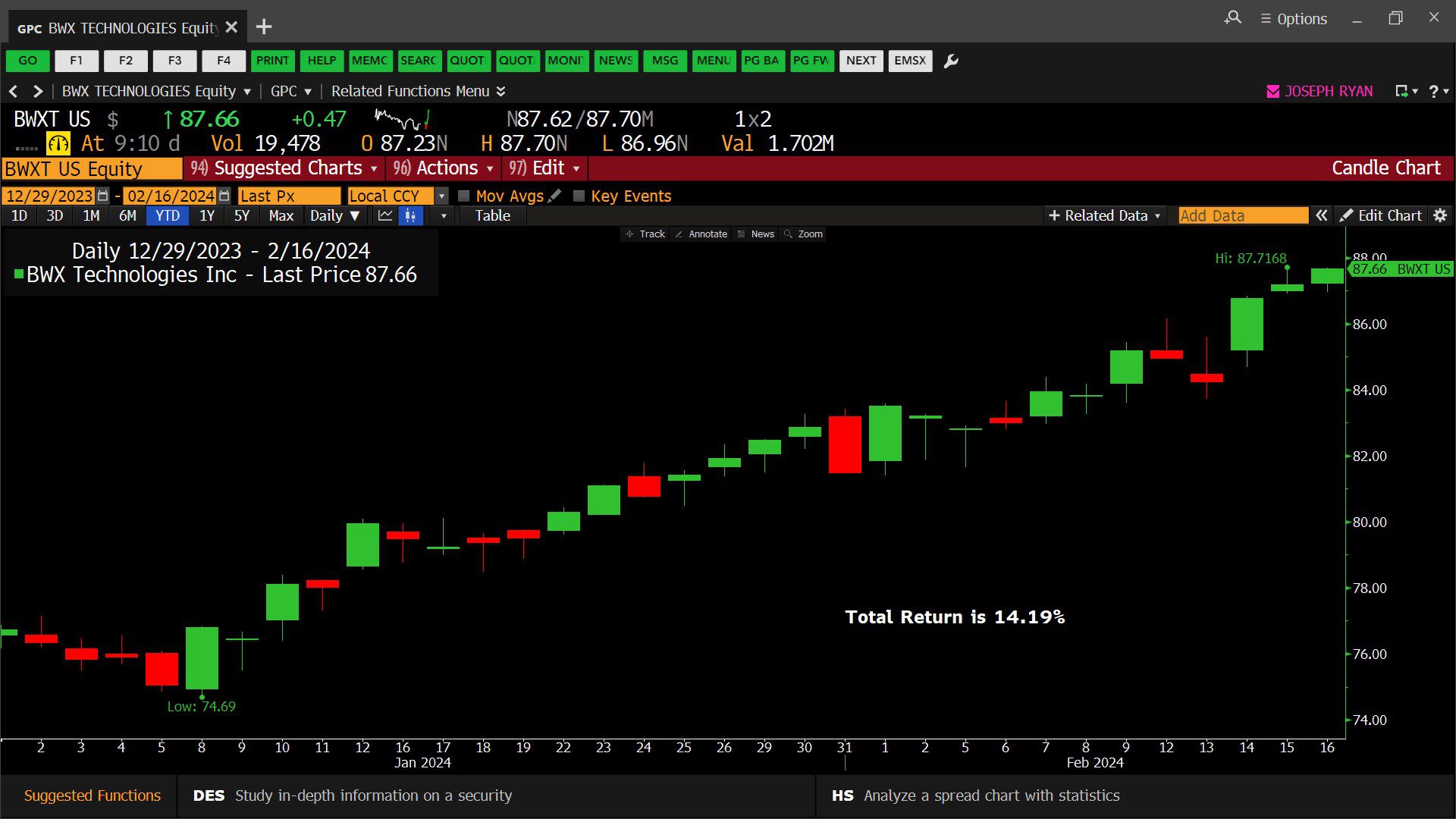Close the BWX TECHNOLOGIES Equity tab
Viewport: 1456px width, 819px height.
(232, 27)
